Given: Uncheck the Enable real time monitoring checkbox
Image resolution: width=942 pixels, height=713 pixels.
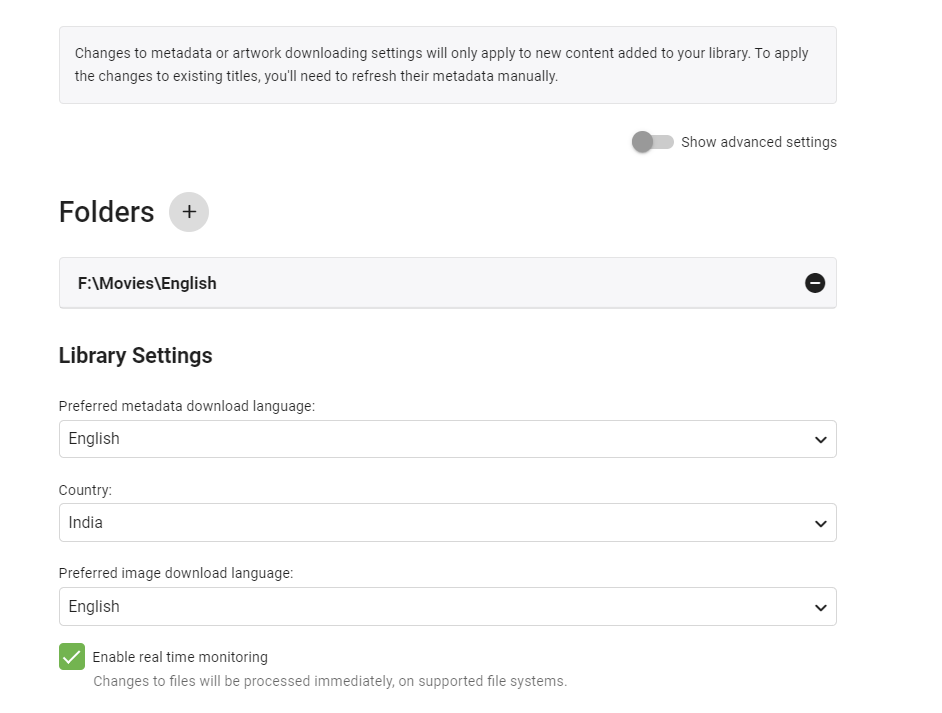Looking at the screenshot, I should point(72,657).
